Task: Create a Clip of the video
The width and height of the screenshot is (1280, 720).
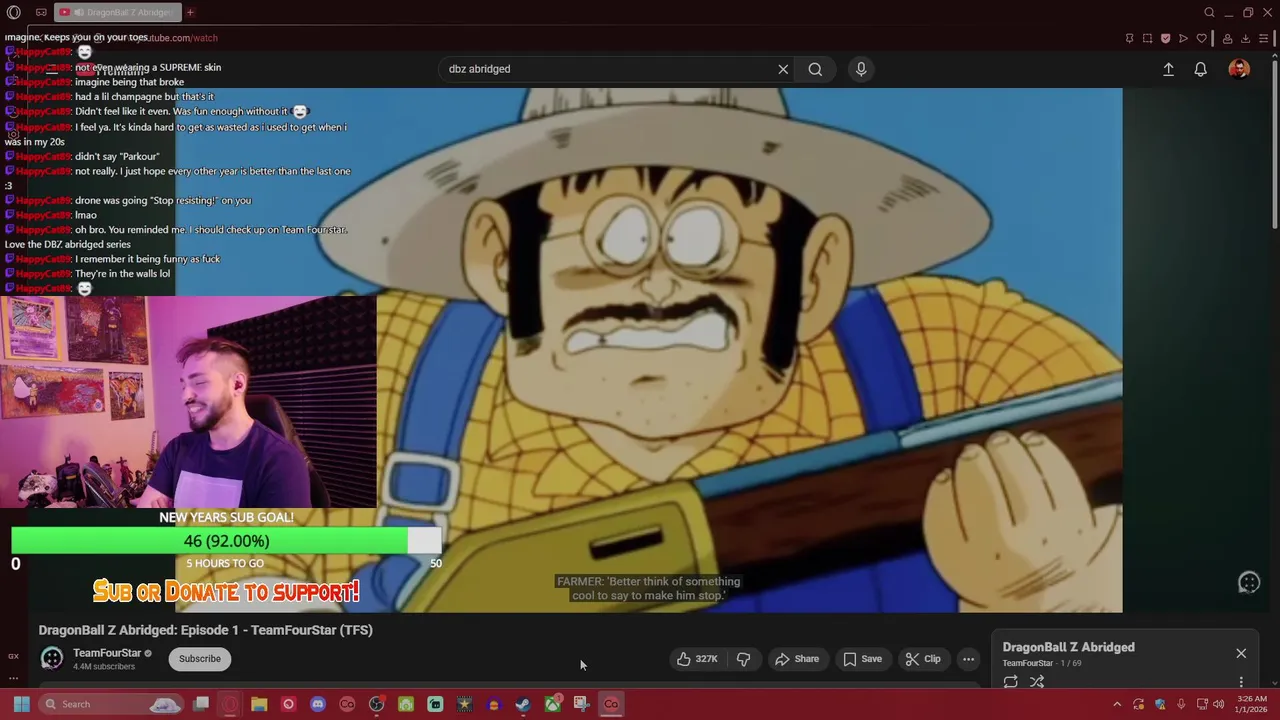Action: [923, 659]
